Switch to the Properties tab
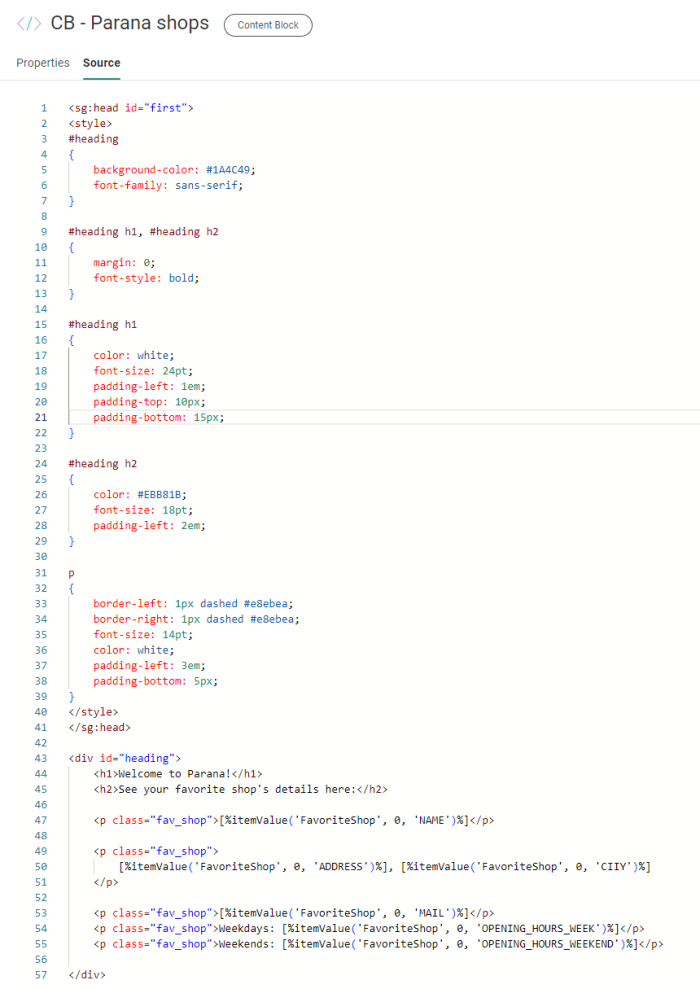 point(43,63)
